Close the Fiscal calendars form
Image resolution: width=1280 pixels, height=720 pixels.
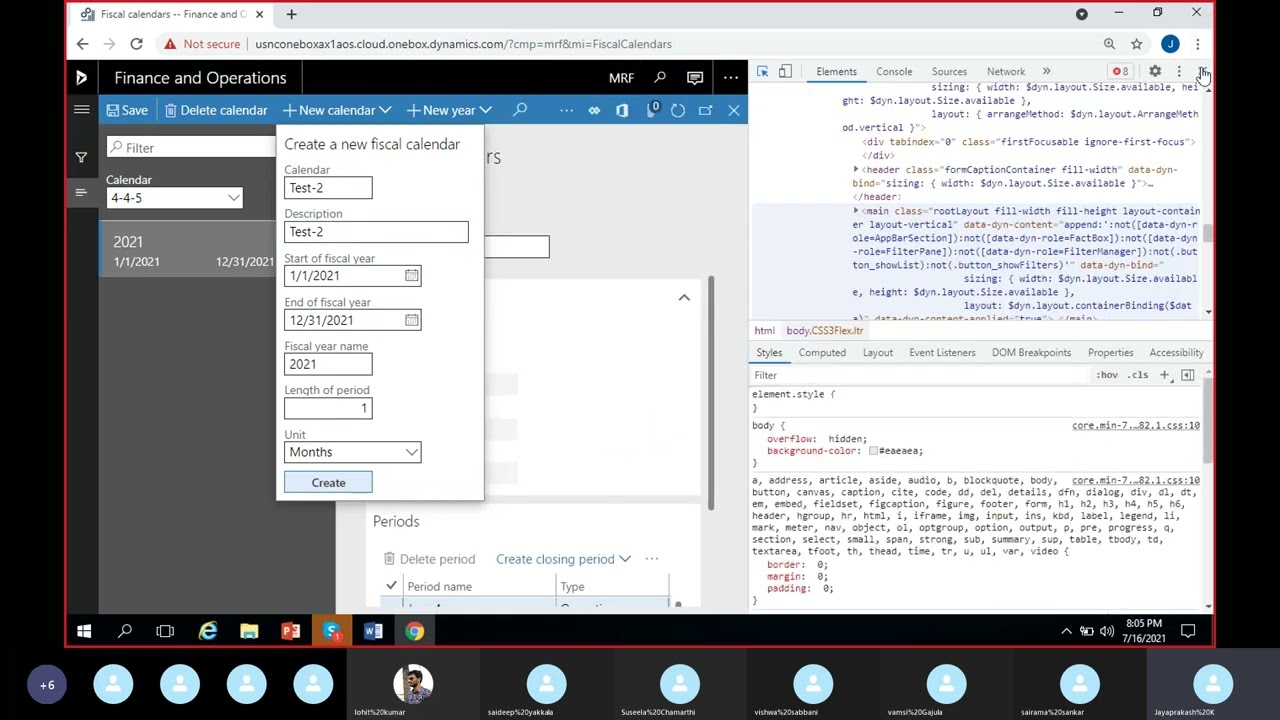[x=734, y=110]
